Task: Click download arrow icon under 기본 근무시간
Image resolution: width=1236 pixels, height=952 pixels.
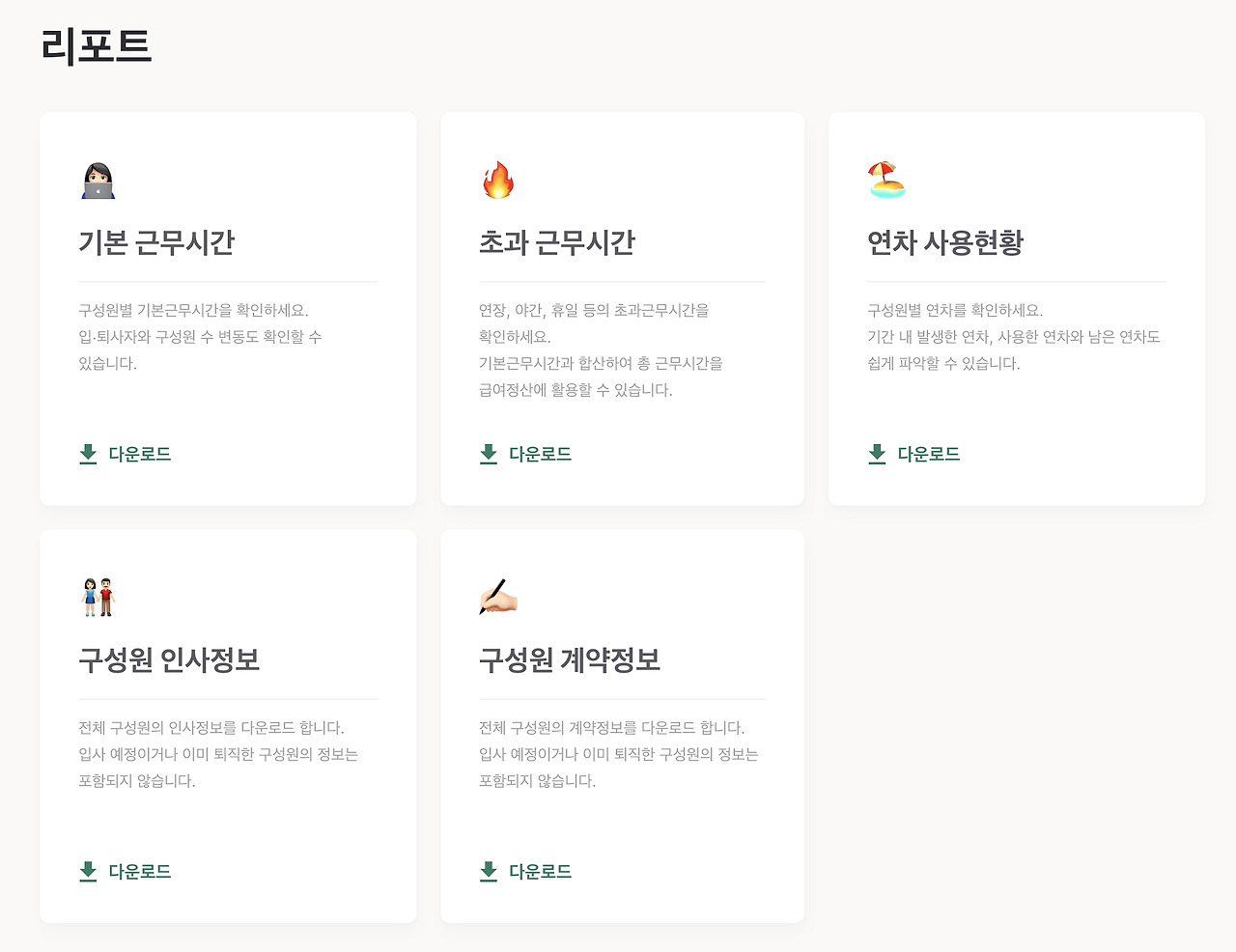Action: tap(88, 454)
